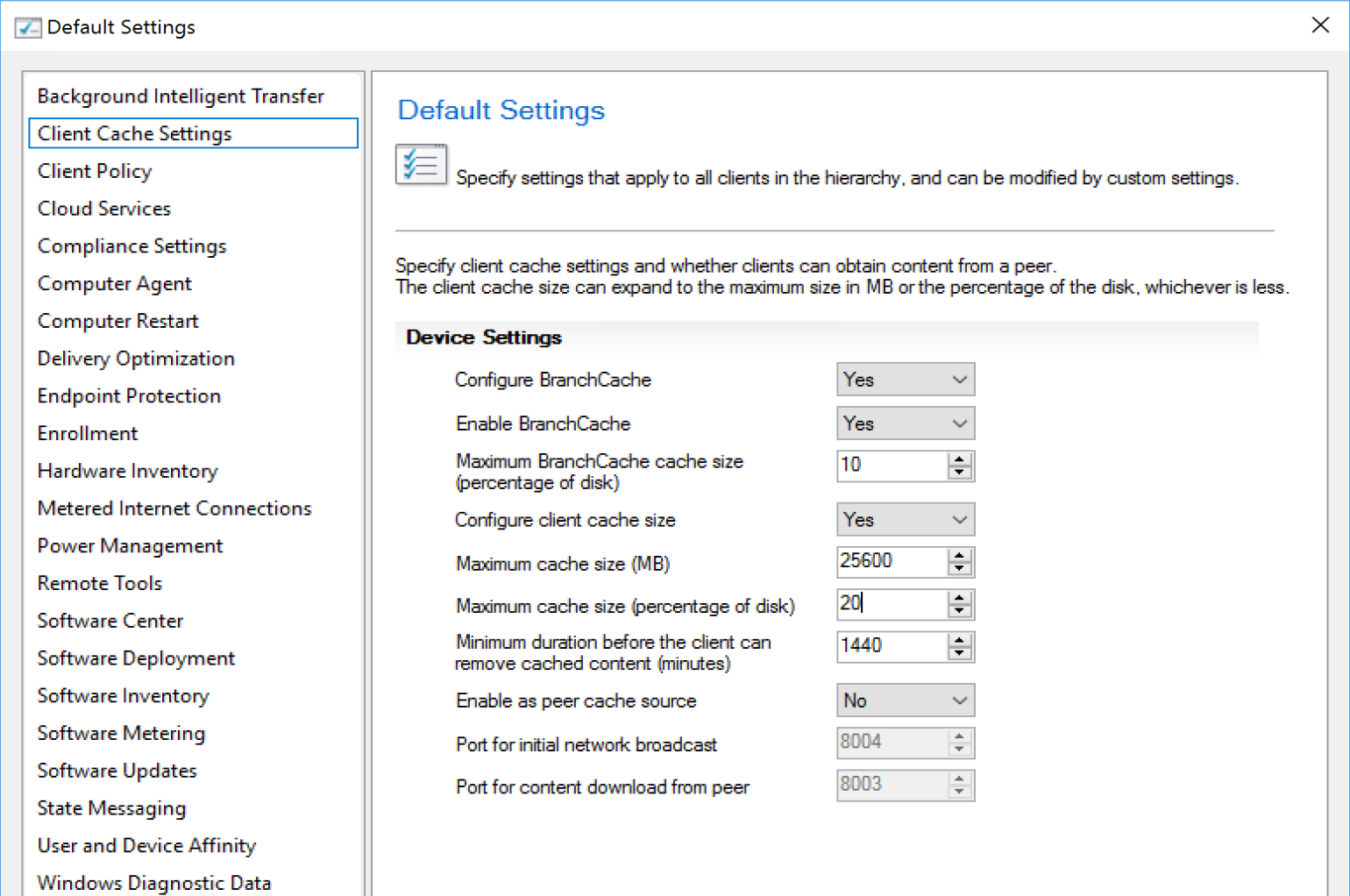
Task: Increase Maximum BranchCache cache size with up arrow
Action: coord(960,459)
